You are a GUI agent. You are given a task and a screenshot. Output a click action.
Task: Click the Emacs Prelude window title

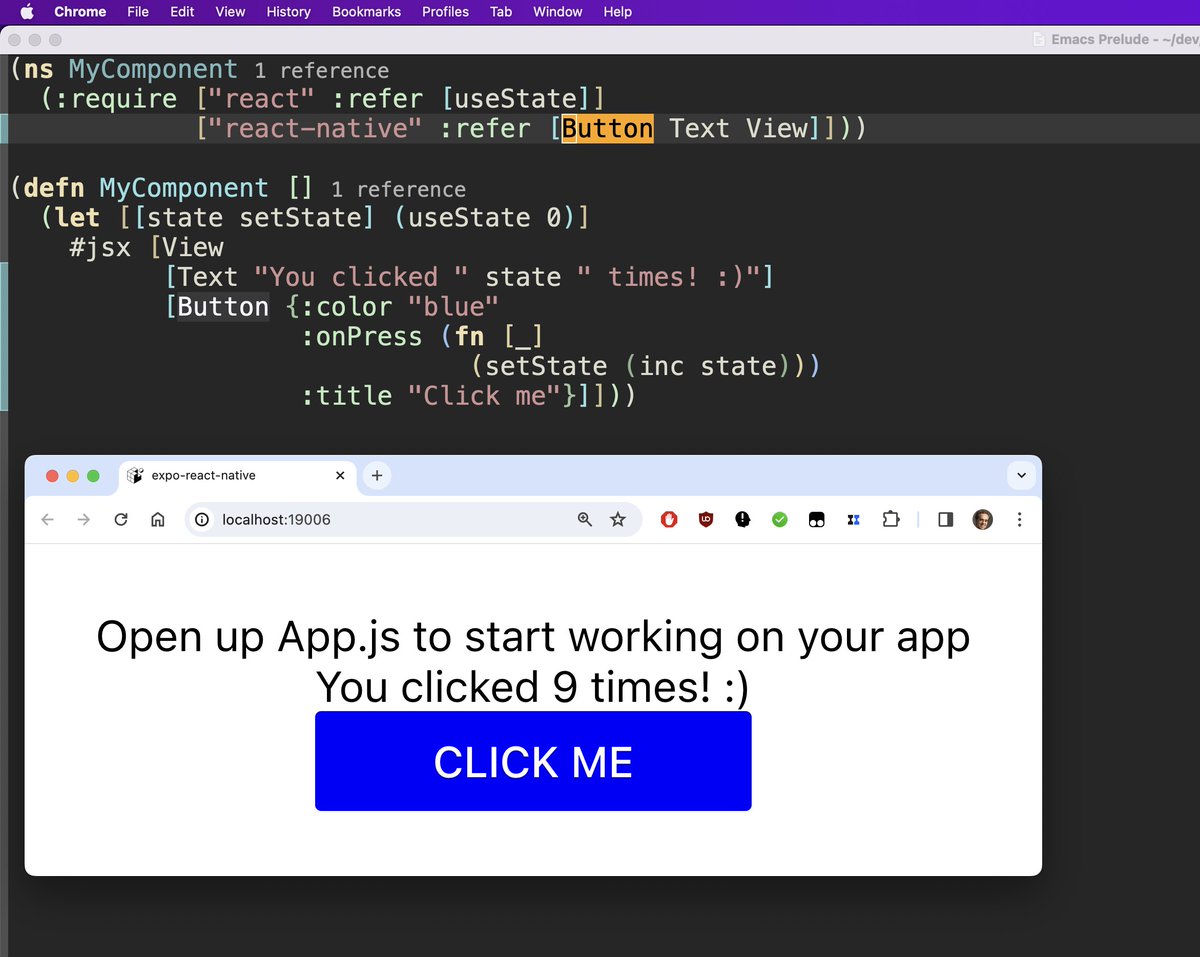1124,39
